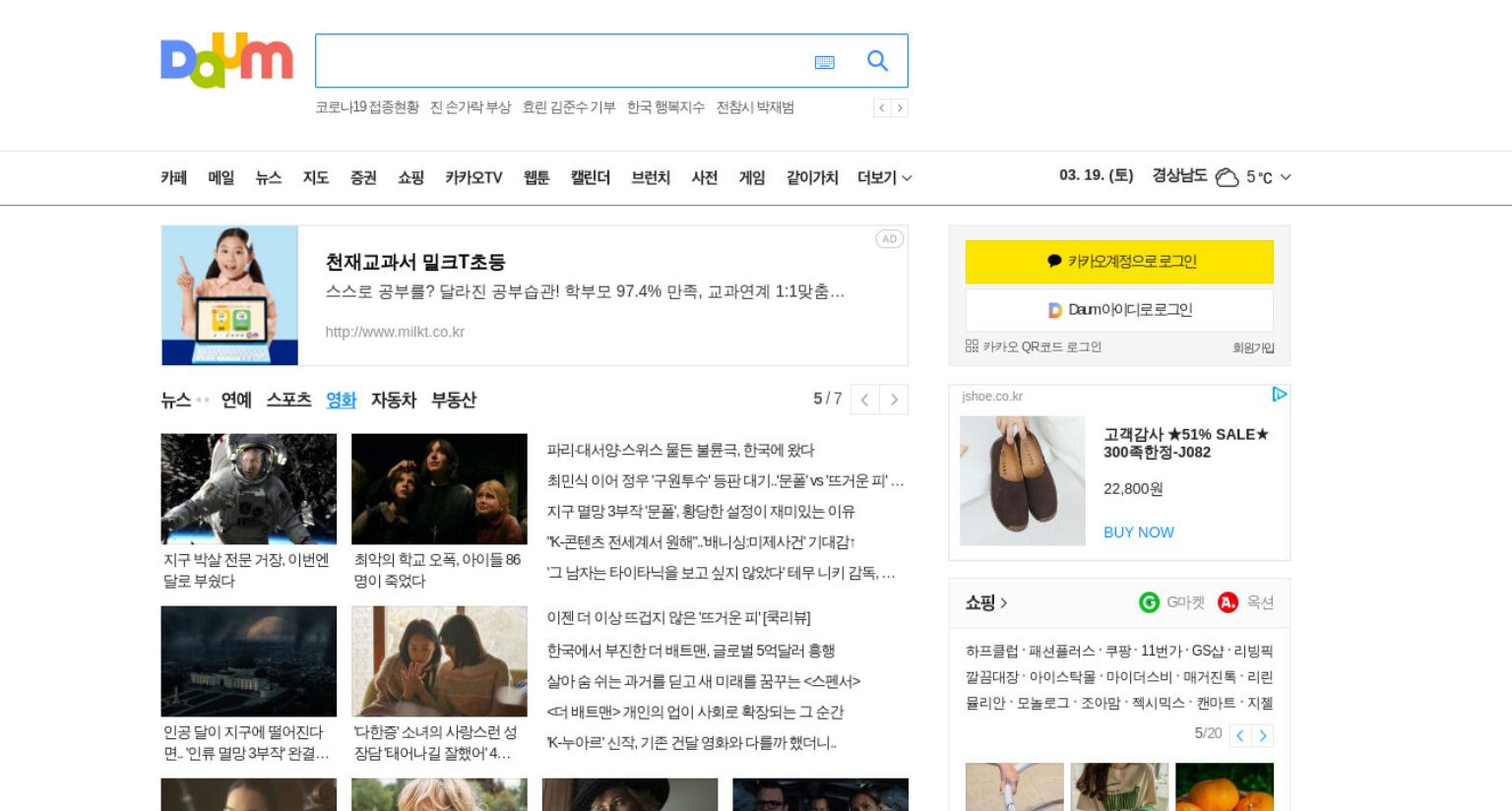The width and height of the screenshot is (1512, 811).
Task: Go to previous shopping page arrow
Action: [1240, 735]
